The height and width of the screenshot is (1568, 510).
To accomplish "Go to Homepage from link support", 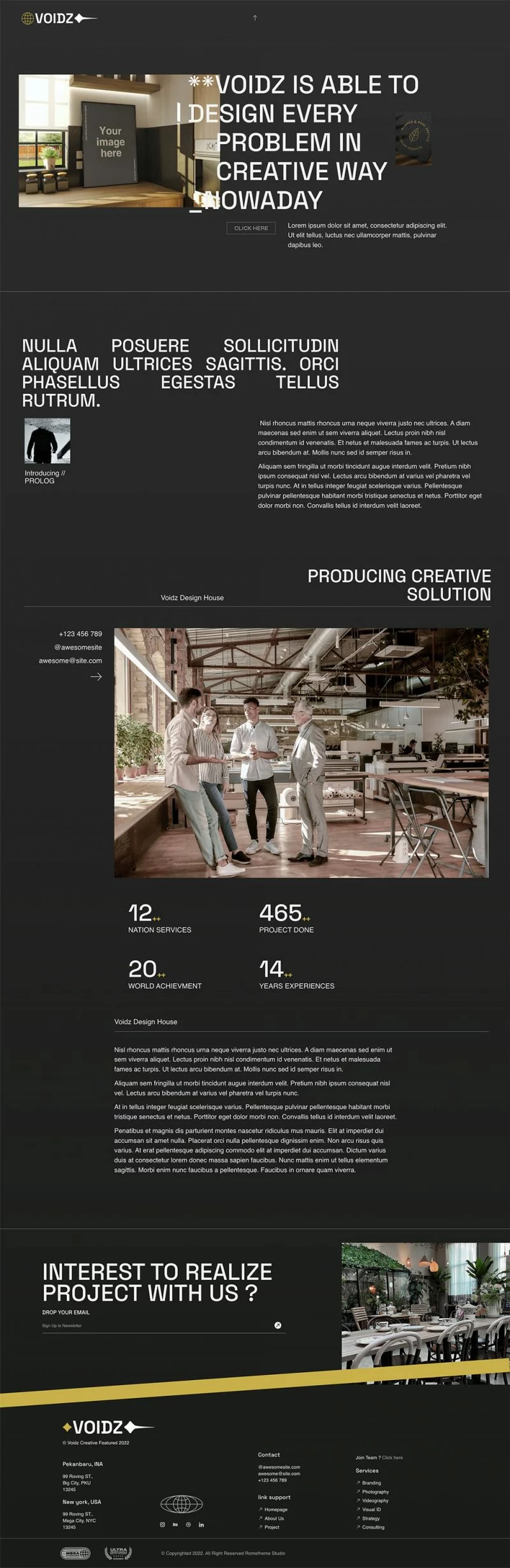I will (x=275, y=1509).
